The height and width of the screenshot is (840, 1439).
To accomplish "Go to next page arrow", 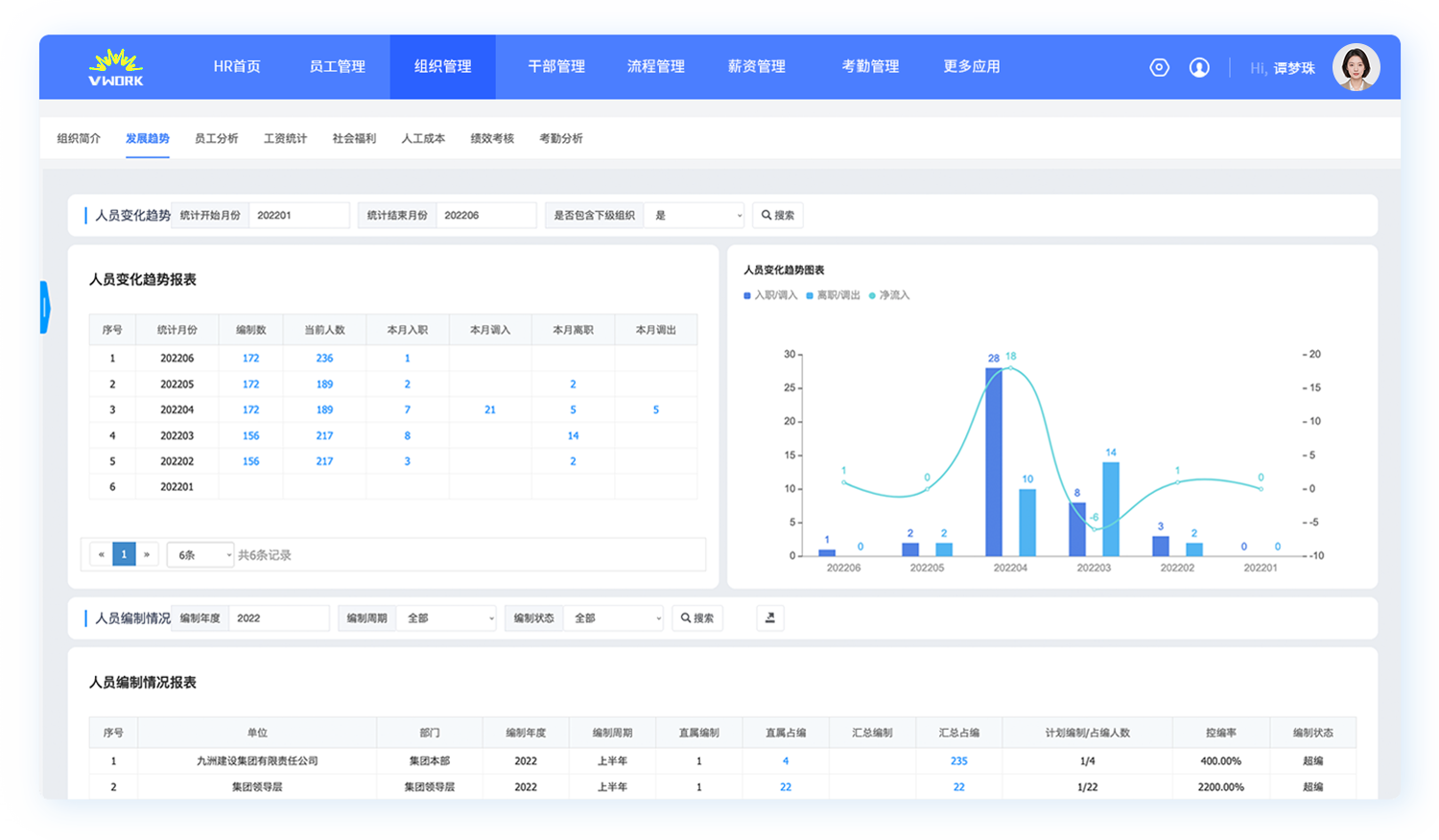I will pyautogui.click(x=147, y=554).
